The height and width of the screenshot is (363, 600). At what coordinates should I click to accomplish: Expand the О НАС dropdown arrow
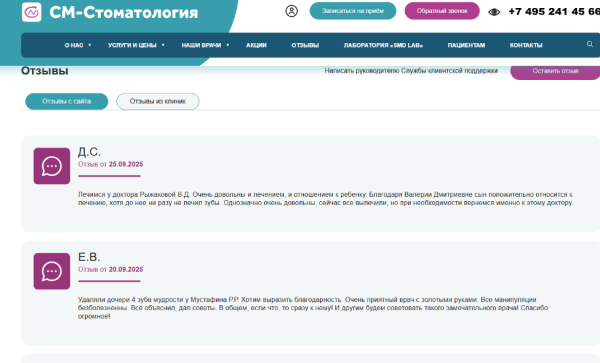[90, 45]
